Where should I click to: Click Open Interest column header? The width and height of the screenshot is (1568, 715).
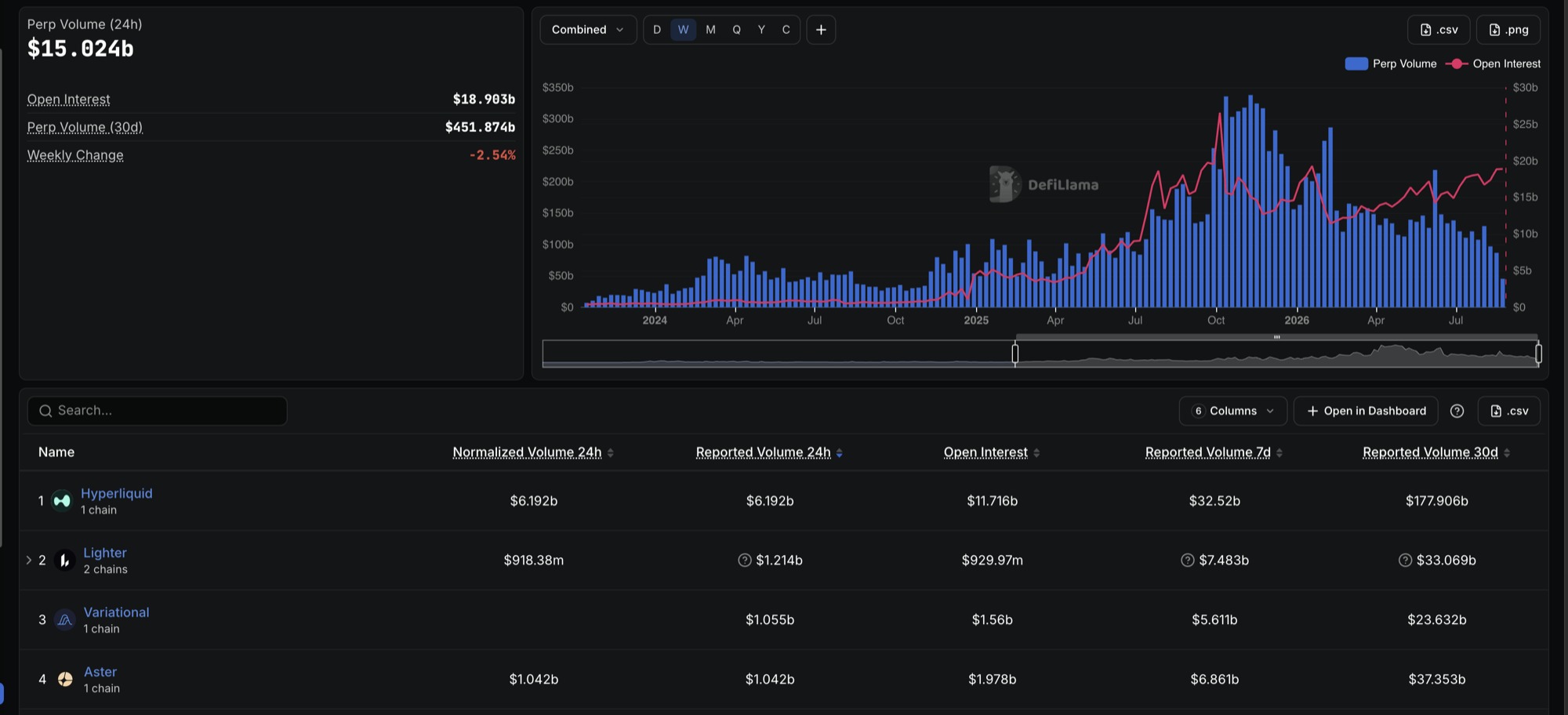[985, 452]
